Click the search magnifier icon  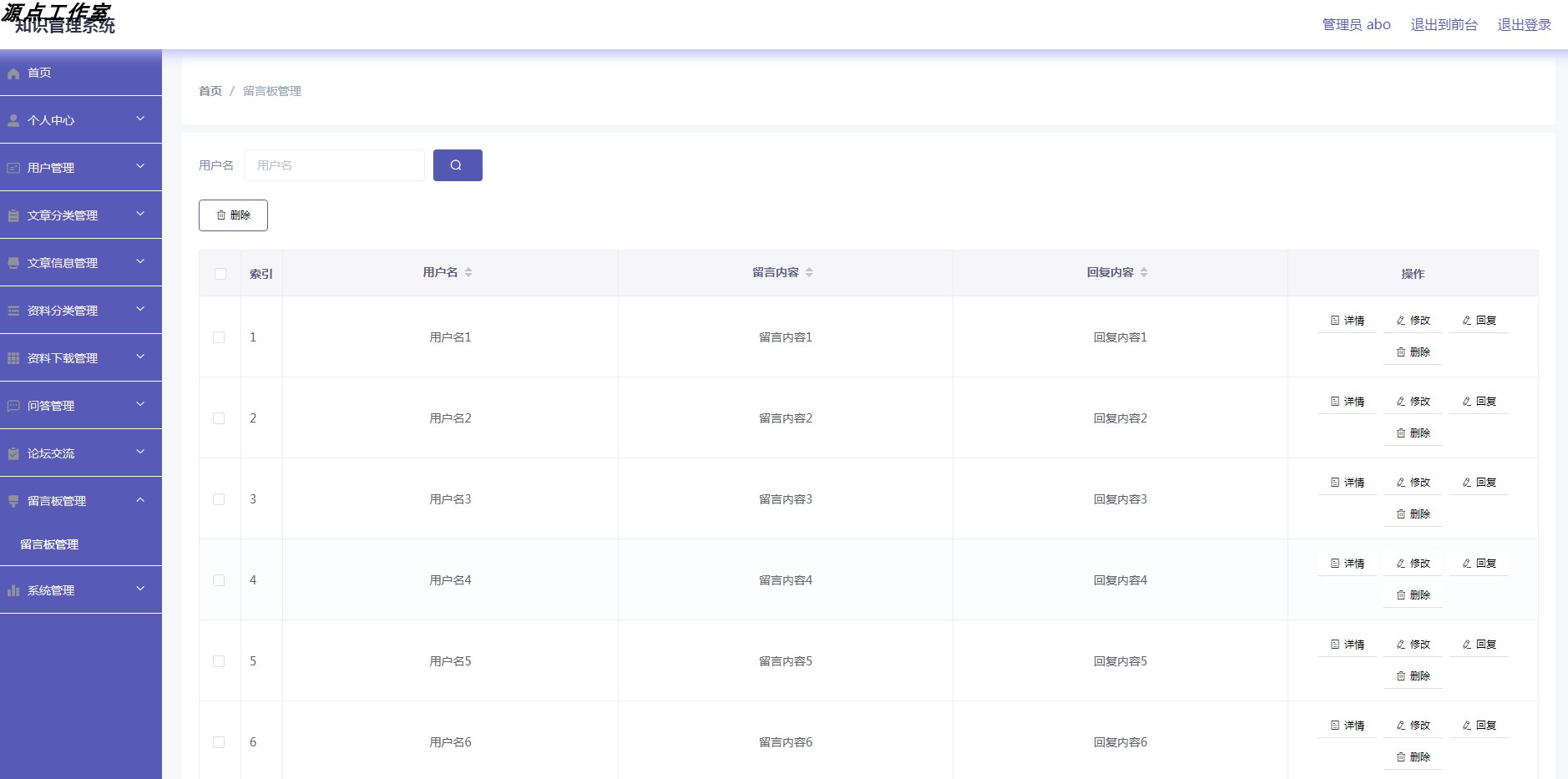[458, 164]
